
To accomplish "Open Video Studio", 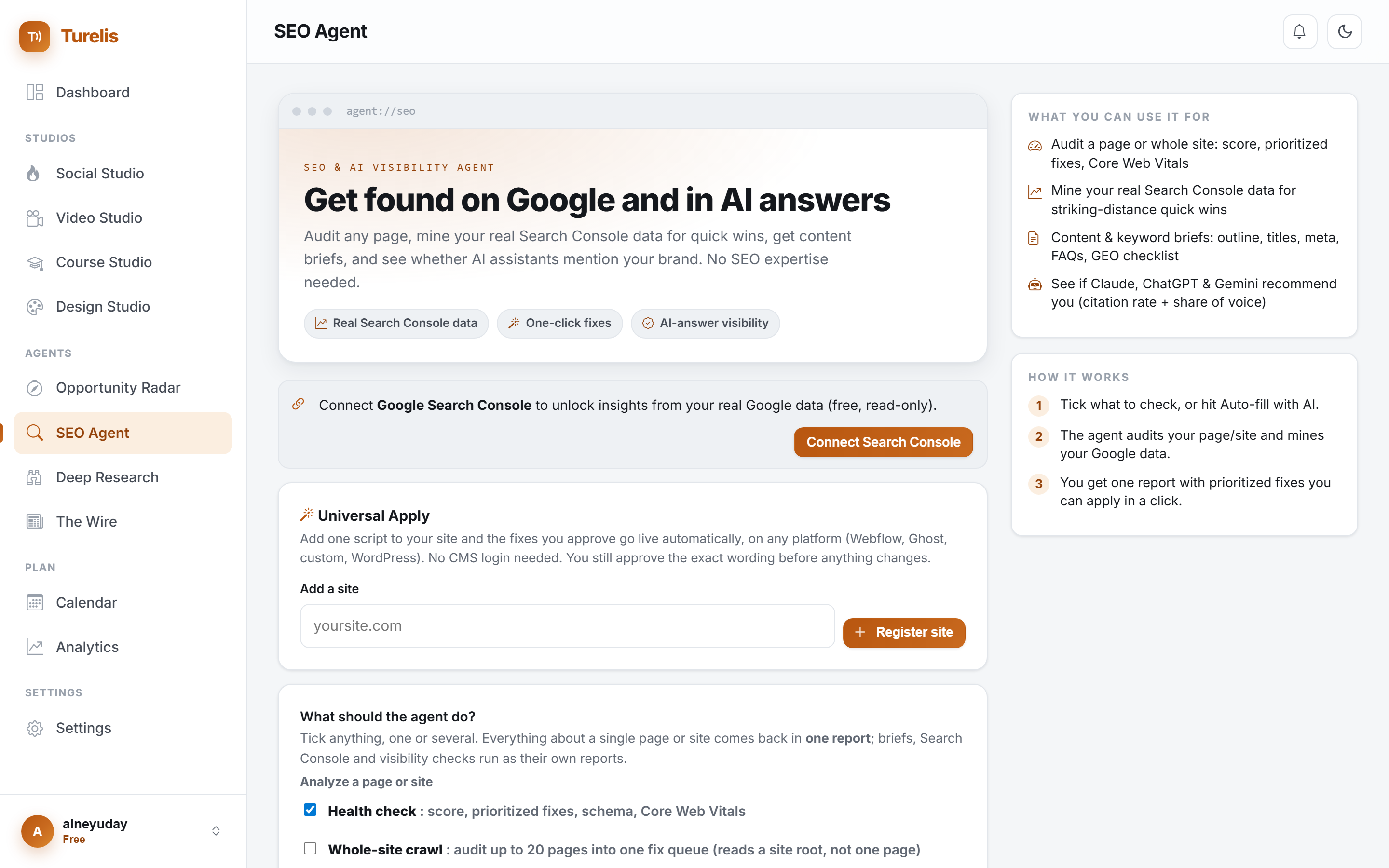I will pos(123,218).
